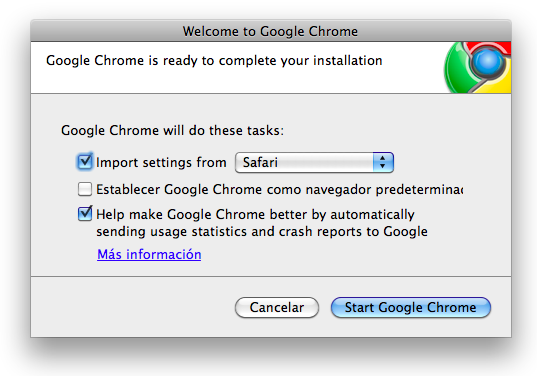Open the Safari browser dropdown
Viewport: 537px width, 376px height.
pyautogui.click(x=314, y=162)
